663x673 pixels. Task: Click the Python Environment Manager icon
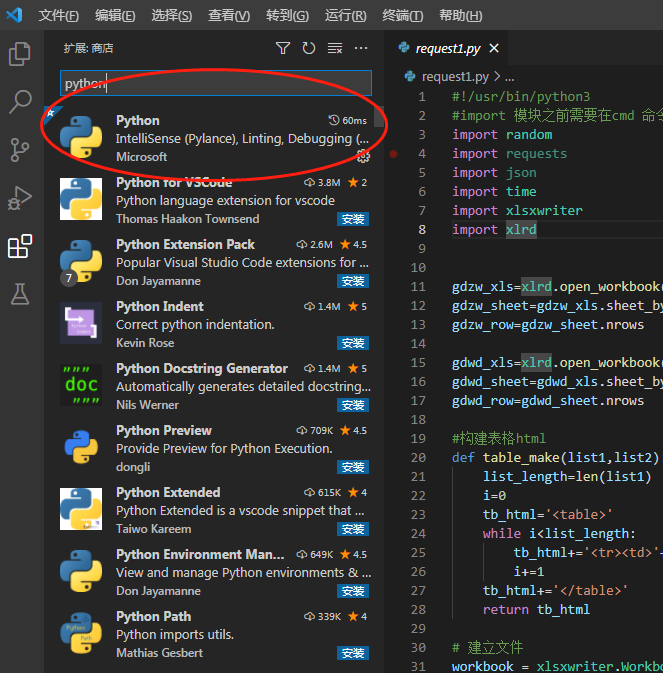pos(81,571)
